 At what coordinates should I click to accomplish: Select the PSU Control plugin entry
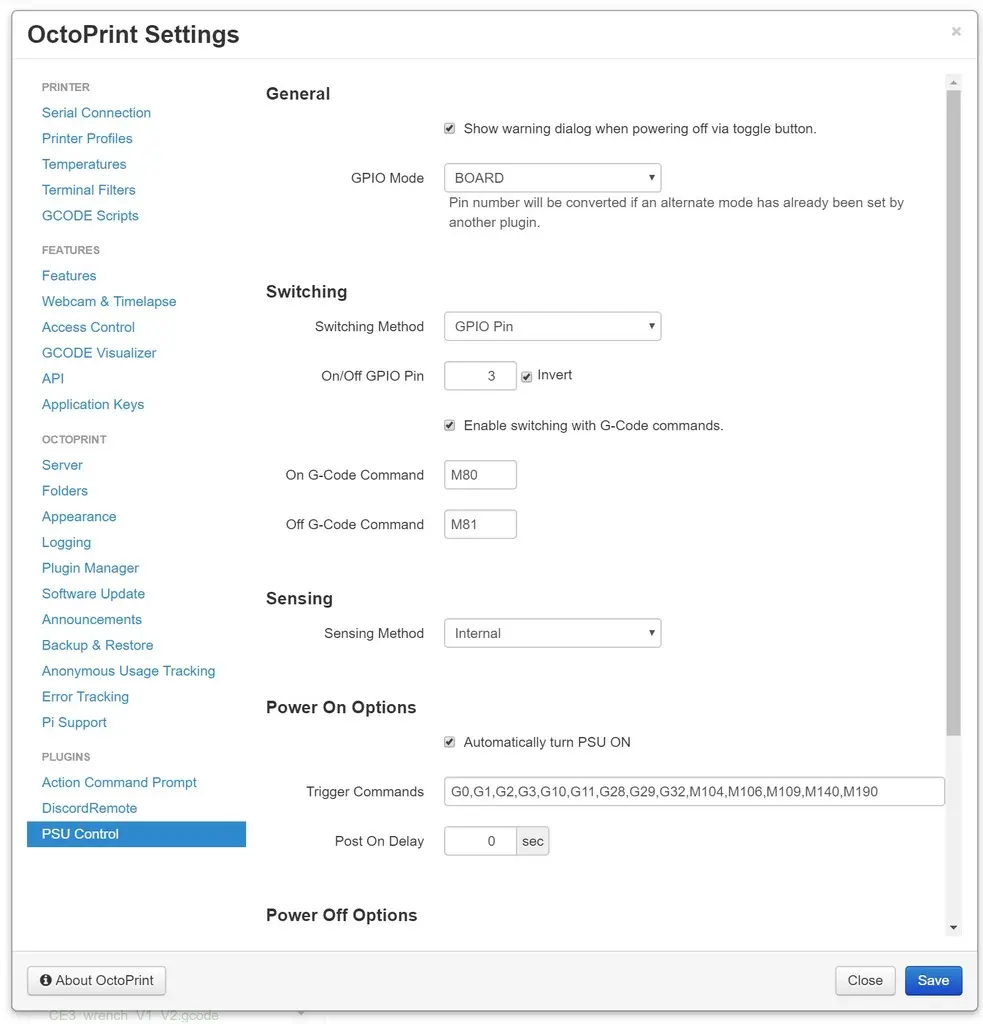point(137,834)
